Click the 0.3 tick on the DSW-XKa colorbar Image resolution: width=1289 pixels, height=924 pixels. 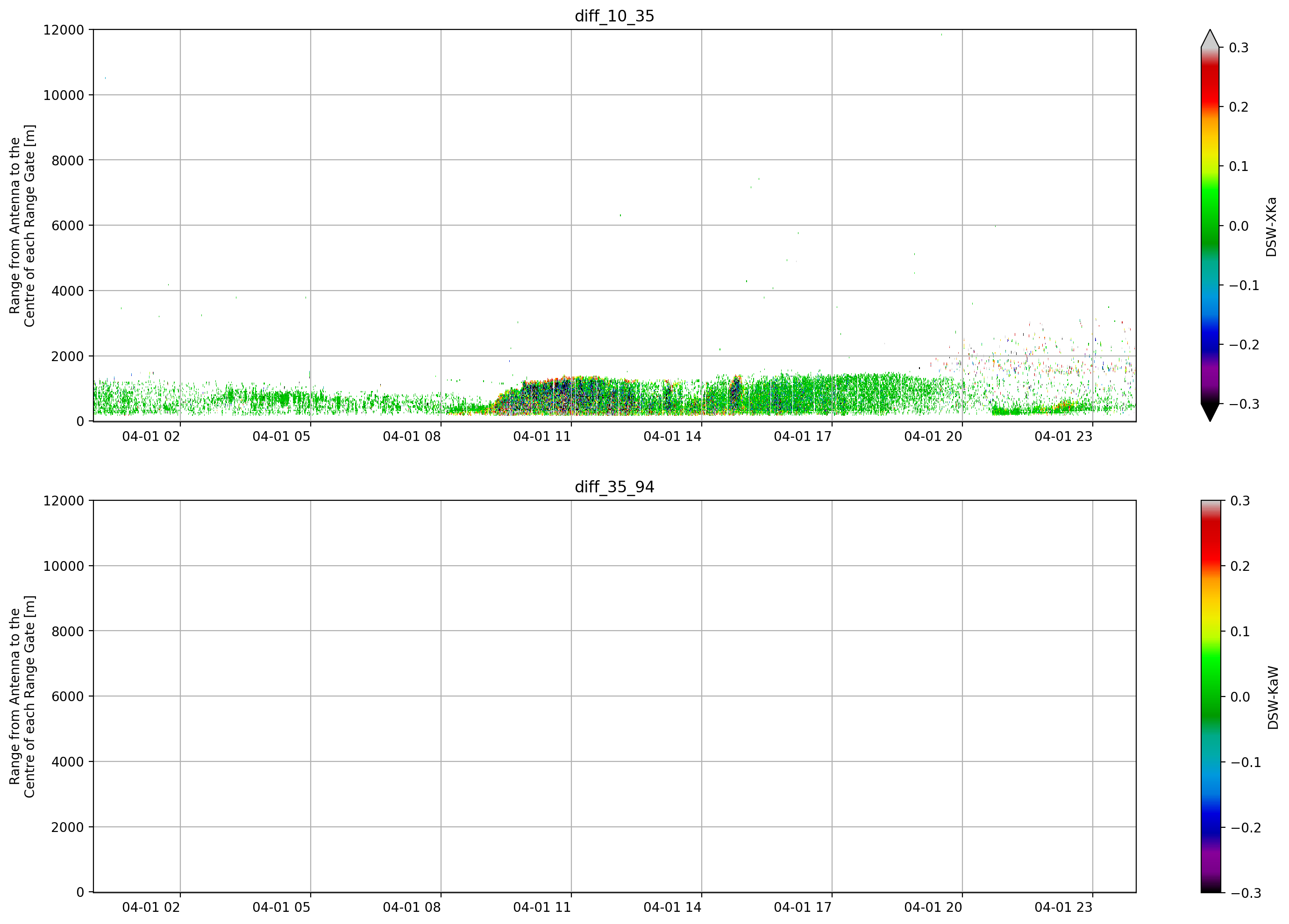(x=1239, y=48)
